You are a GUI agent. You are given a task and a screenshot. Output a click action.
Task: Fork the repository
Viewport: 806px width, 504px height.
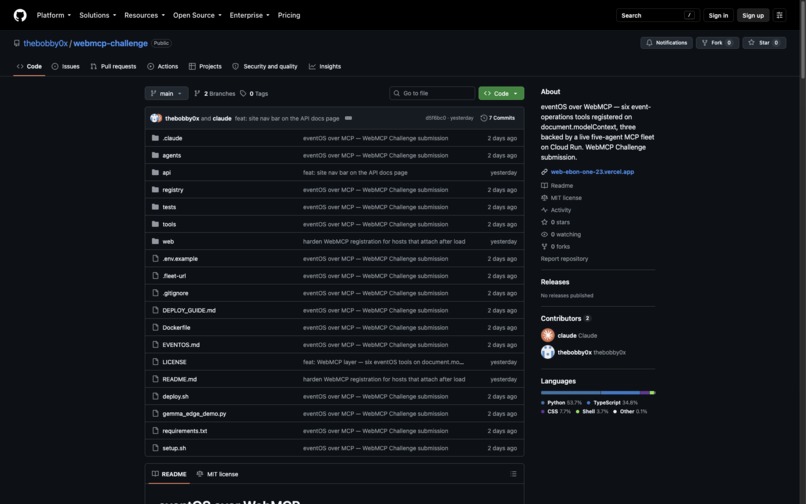point(718,43)
